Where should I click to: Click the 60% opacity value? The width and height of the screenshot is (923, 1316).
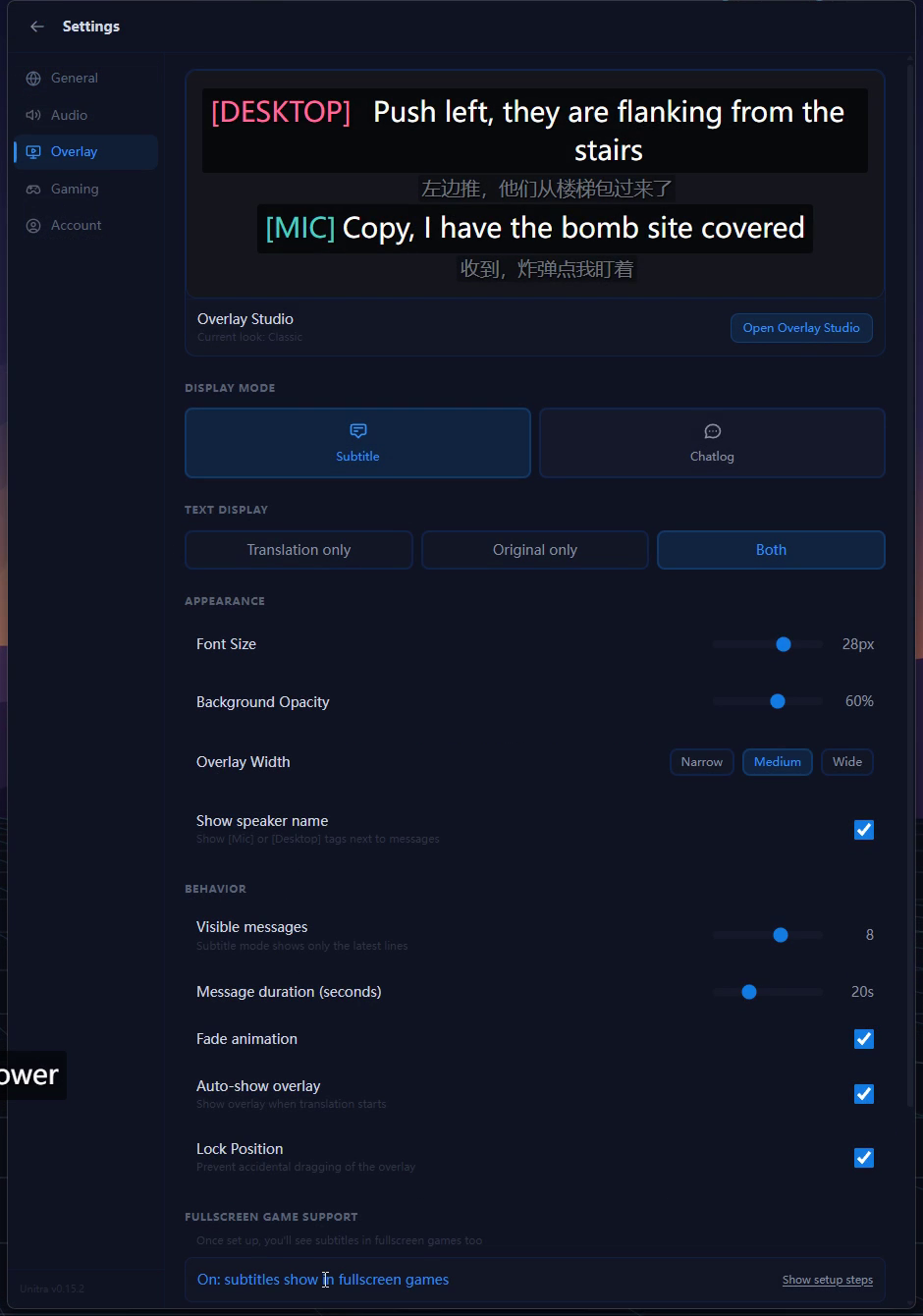pyautogui.click(x=859, y=701)
